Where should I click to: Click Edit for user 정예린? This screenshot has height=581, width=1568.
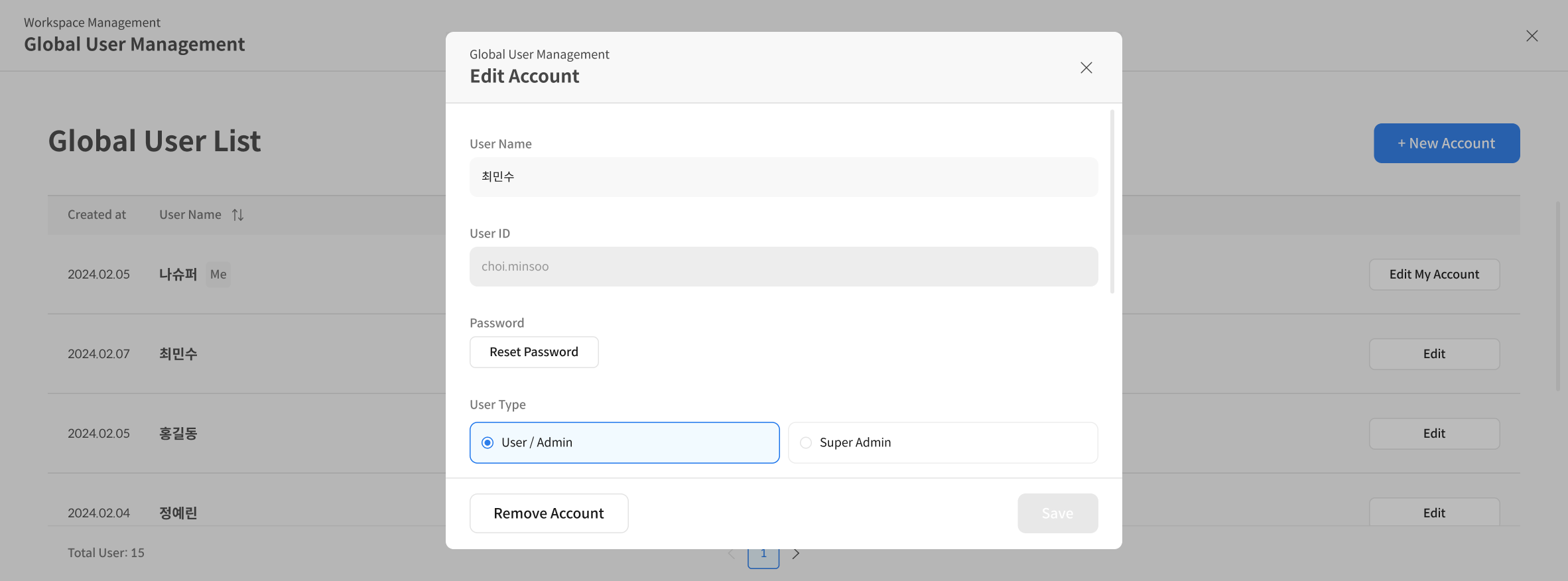1433,513
